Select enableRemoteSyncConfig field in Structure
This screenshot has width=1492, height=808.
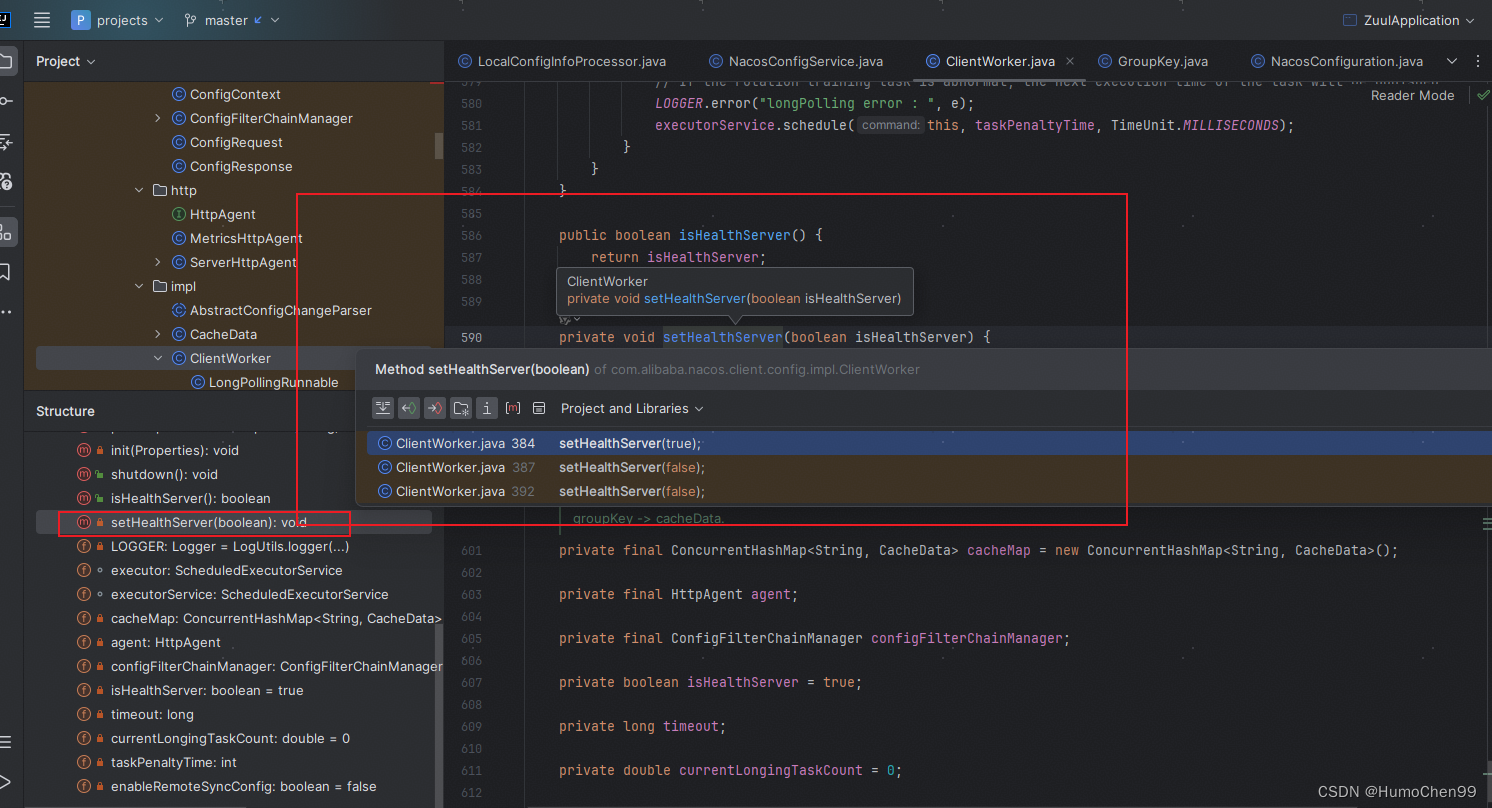point(244,786)
